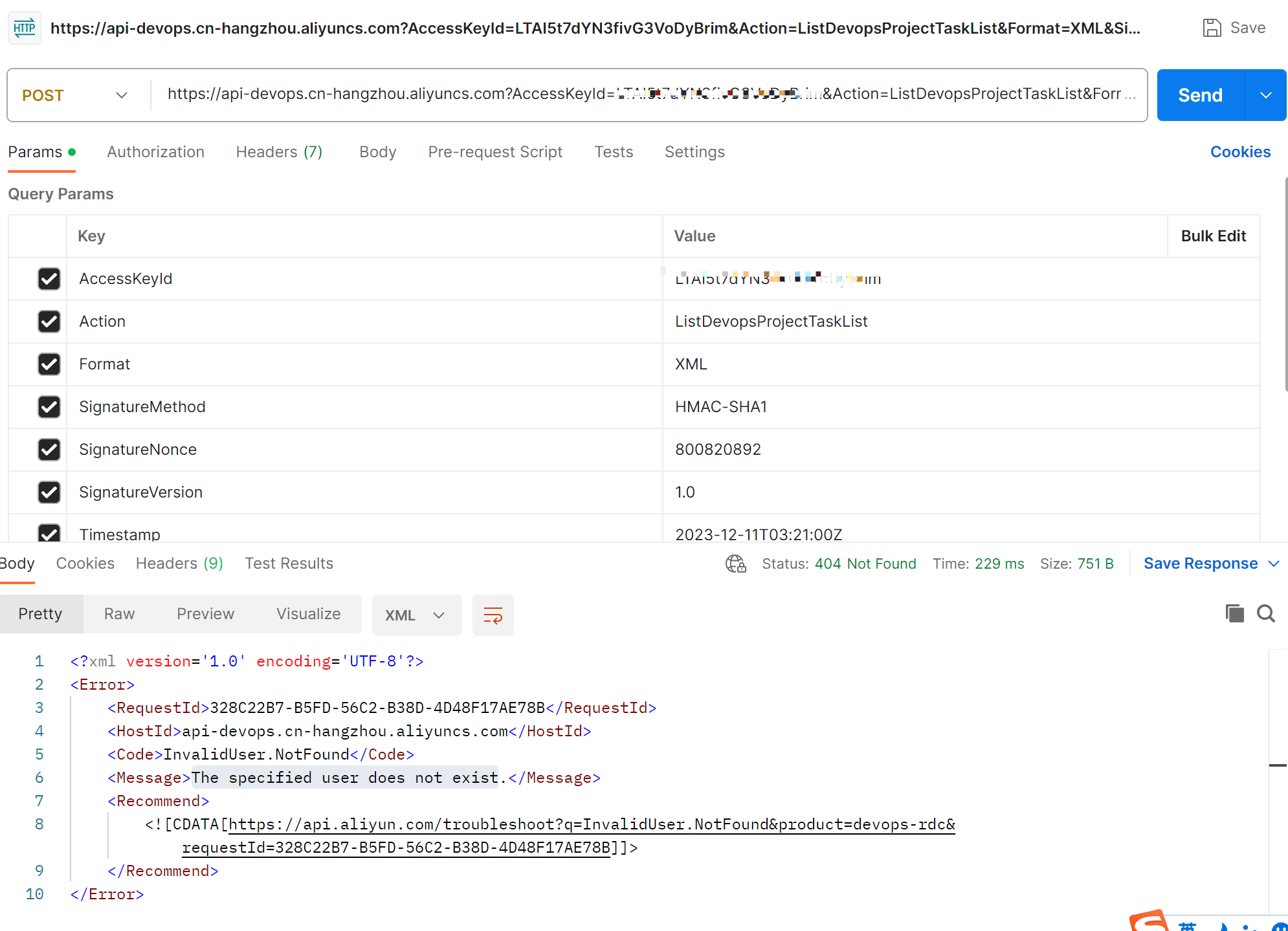1288x931 pixels.
Task: Switch to the Authorization tab
Action: coord(155,152)
